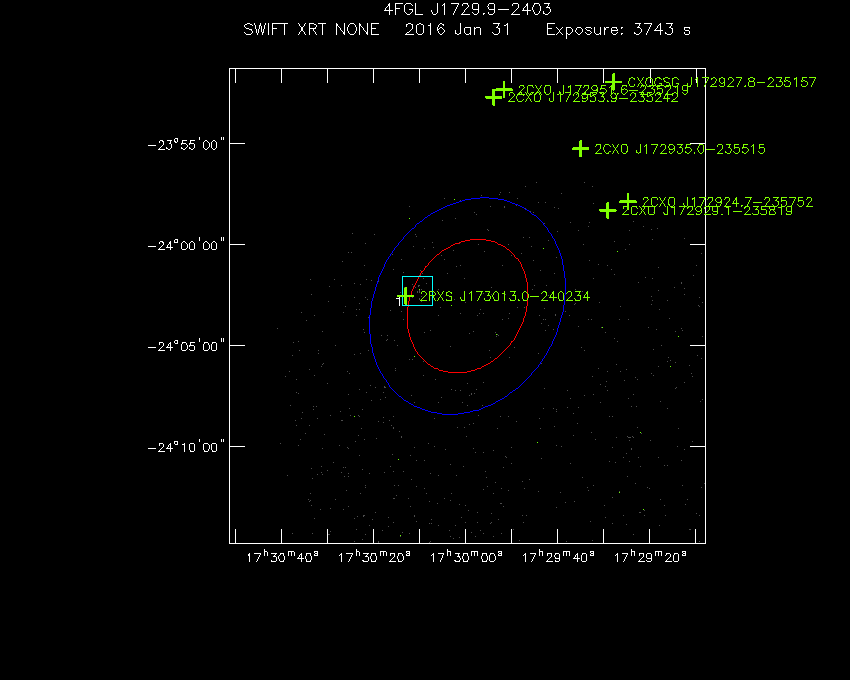Image resolution: width=850 pixels, height=680 pixels.
Task: Click the title text 4FGL J1729.9−2403
Action: coord(467,9)
